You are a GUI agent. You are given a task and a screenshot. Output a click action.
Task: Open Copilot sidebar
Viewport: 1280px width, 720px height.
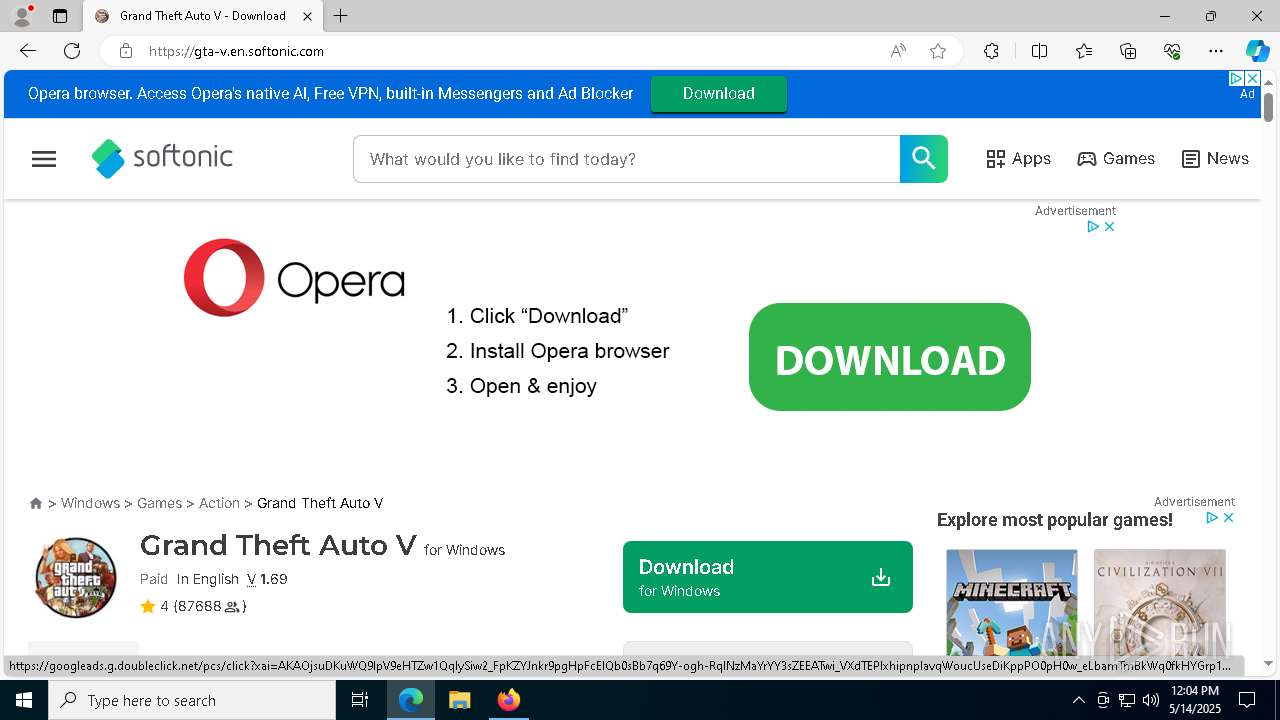point(1257,51)
